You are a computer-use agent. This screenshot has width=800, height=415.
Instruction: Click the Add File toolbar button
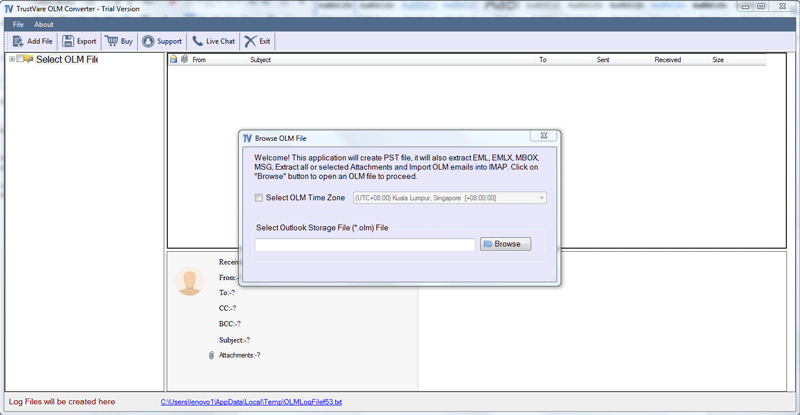33,41
